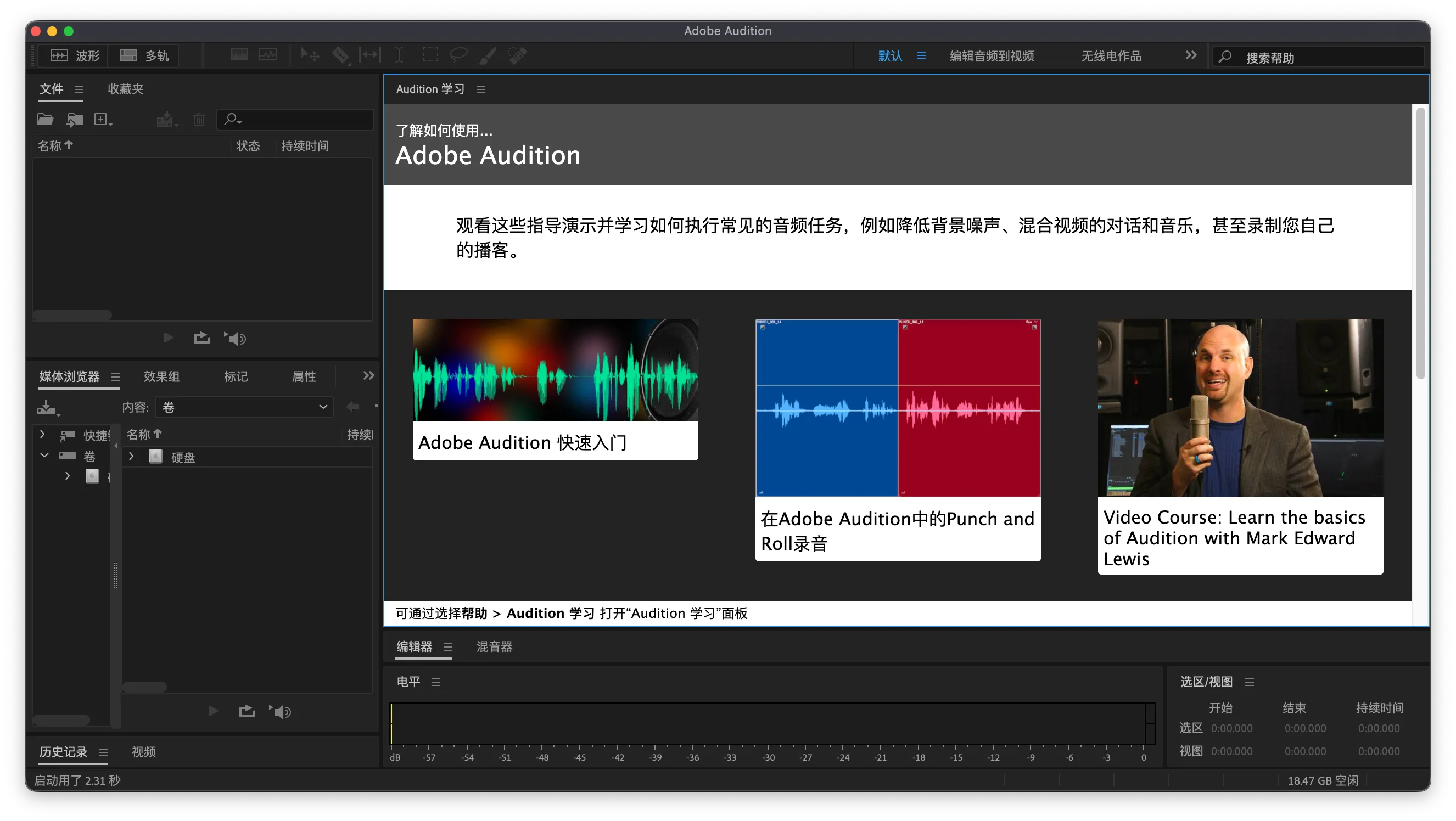Screen dimensions: 1456x821
Task: Switch to Waveform (波形) view
Action: tap(75, 55)
